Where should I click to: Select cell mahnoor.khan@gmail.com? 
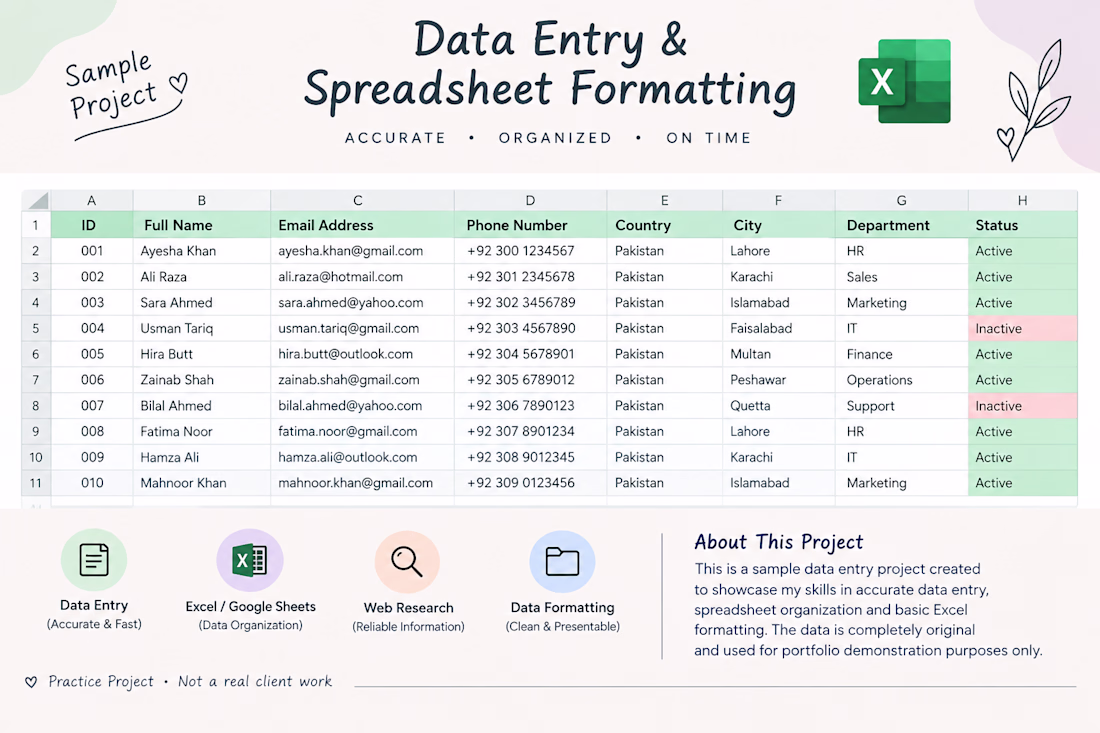pyautogui.click(x=362, y=483)
